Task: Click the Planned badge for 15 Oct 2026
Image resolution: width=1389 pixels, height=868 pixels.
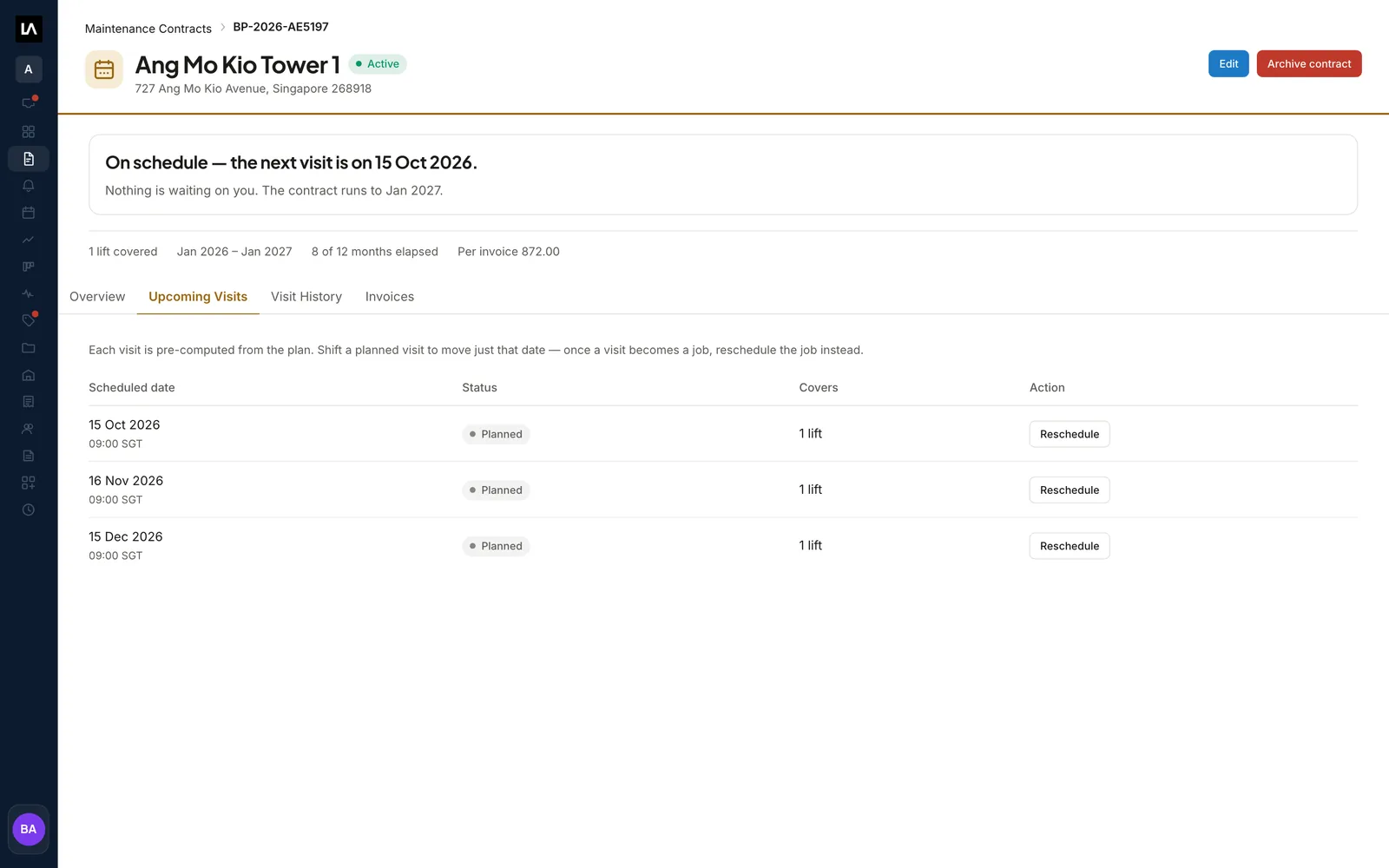Action: (x=496, y=434)
